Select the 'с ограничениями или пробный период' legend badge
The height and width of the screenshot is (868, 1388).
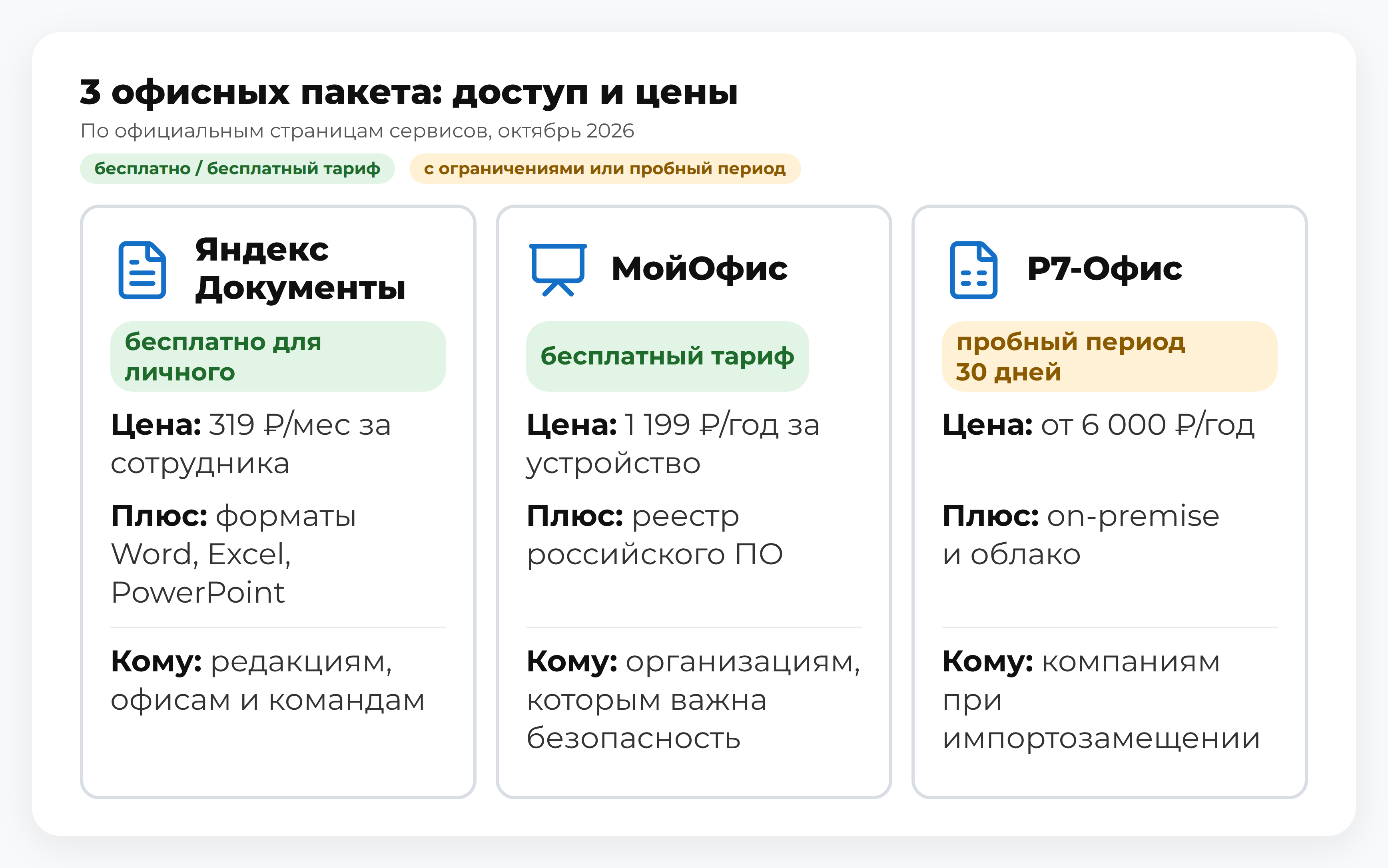coord(605,169)
